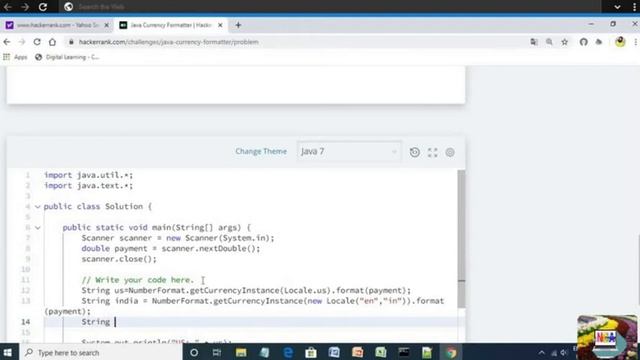Show hidden system tray icons
Screen dimensions: 640x360
point(542,353)
